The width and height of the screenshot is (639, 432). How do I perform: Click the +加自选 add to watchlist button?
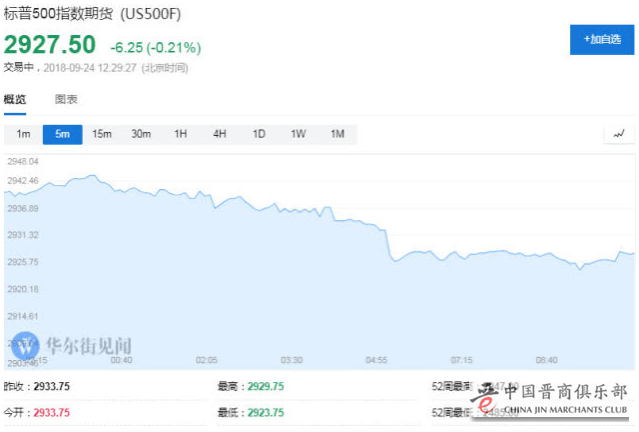pos(601,39)
